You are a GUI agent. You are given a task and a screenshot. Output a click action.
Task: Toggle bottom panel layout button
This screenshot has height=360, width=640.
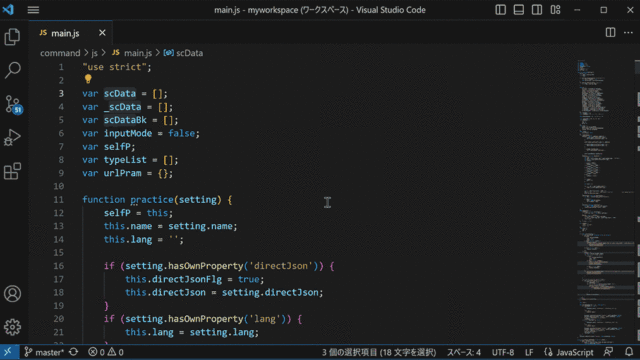coord(519,10)
